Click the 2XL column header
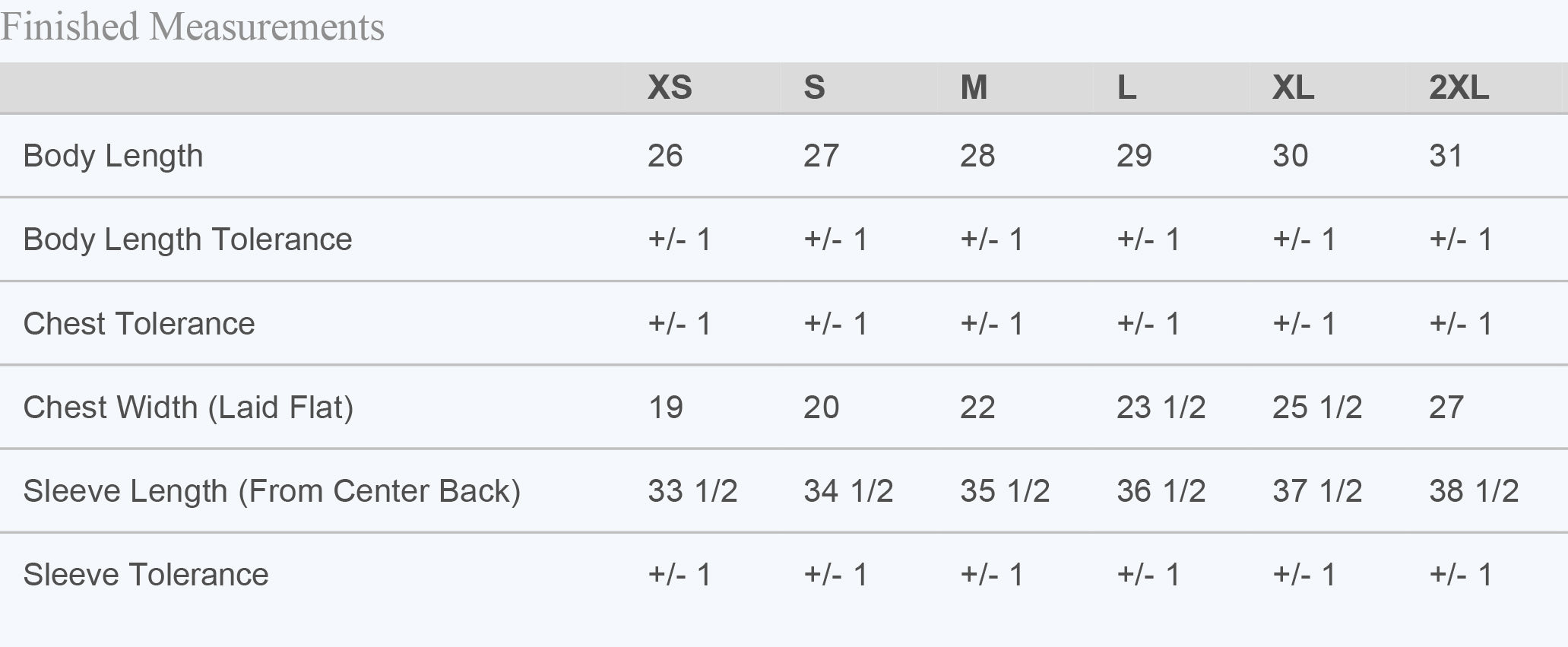The width and height of the screenshot is (1568, 647). pos(1459,88)
